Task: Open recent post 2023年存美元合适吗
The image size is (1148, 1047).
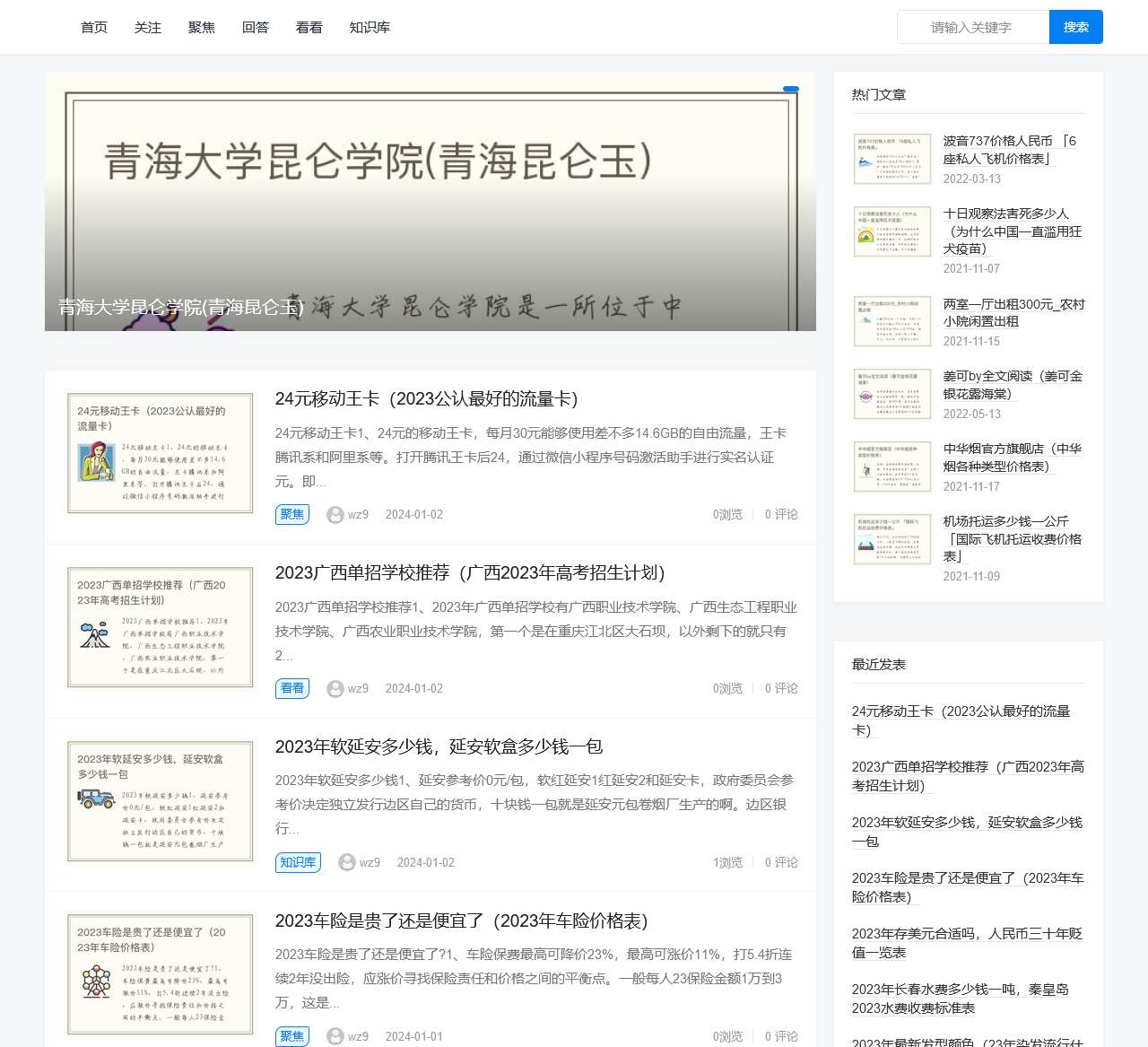Action: pyautogui.click(x=967, y=943)
